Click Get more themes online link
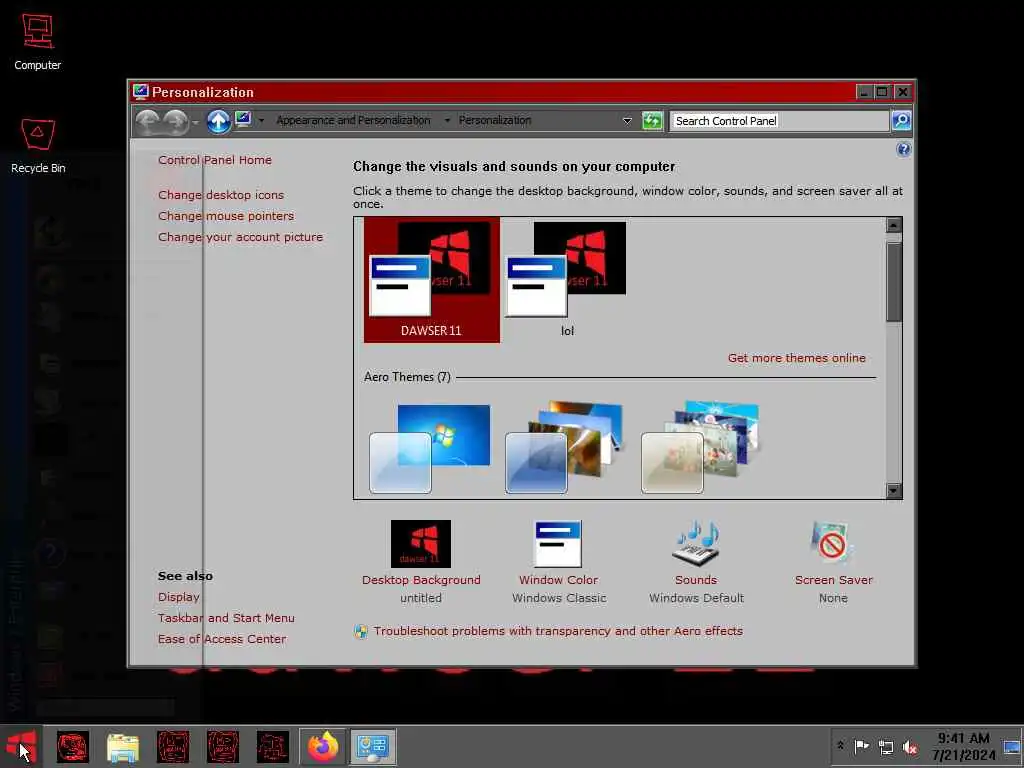Screen dimensions: 1024x768 pos(797,358)
